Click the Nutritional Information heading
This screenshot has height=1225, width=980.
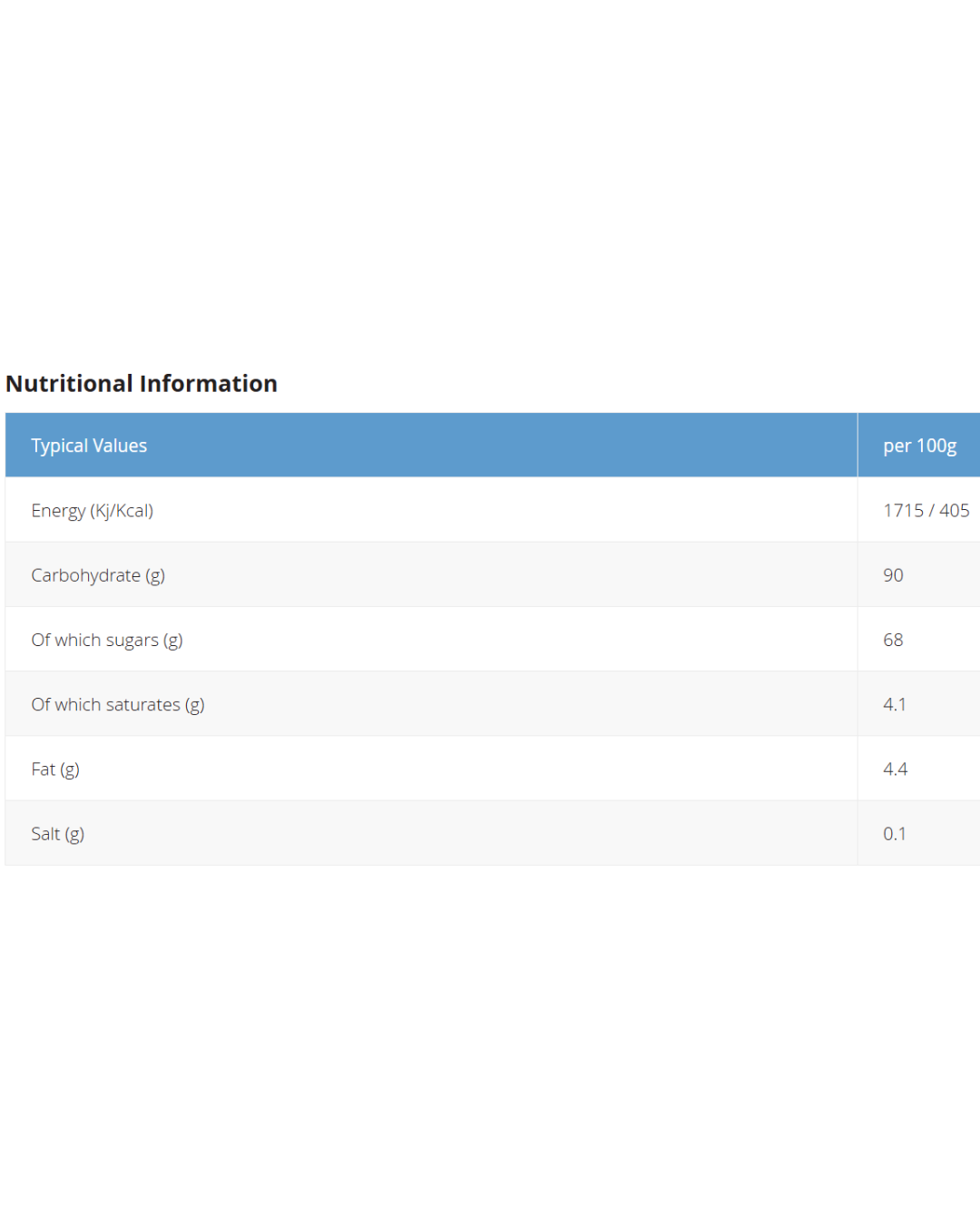[142, 384]
